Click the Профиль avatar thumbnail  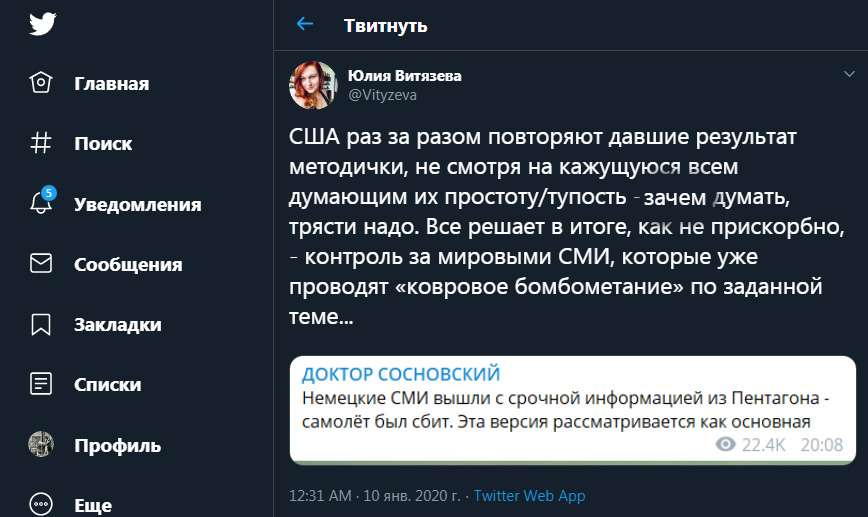pyautogui.click(x=41, y=444)
